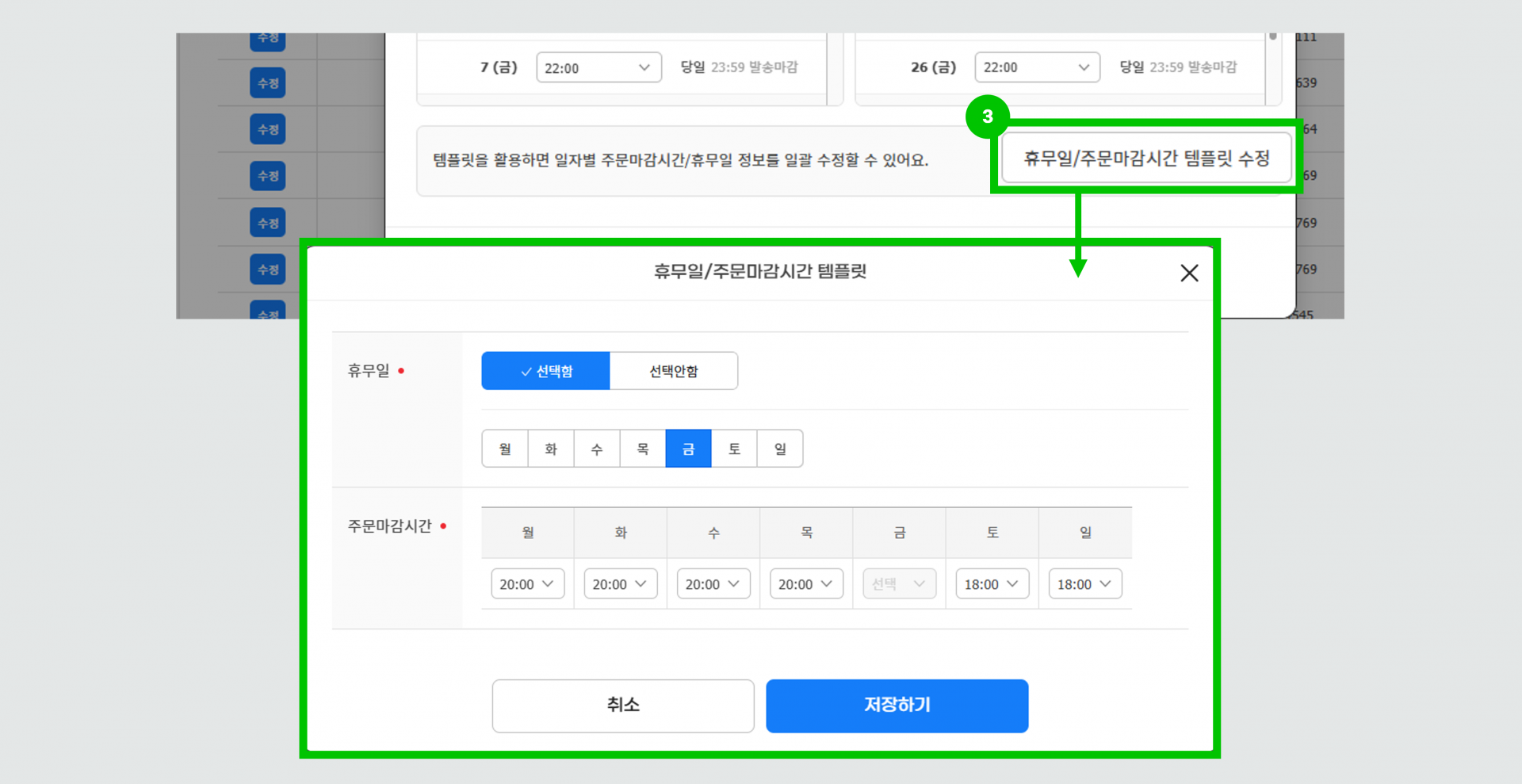Toggle 목 in the holiday day selector

[643, 449]
